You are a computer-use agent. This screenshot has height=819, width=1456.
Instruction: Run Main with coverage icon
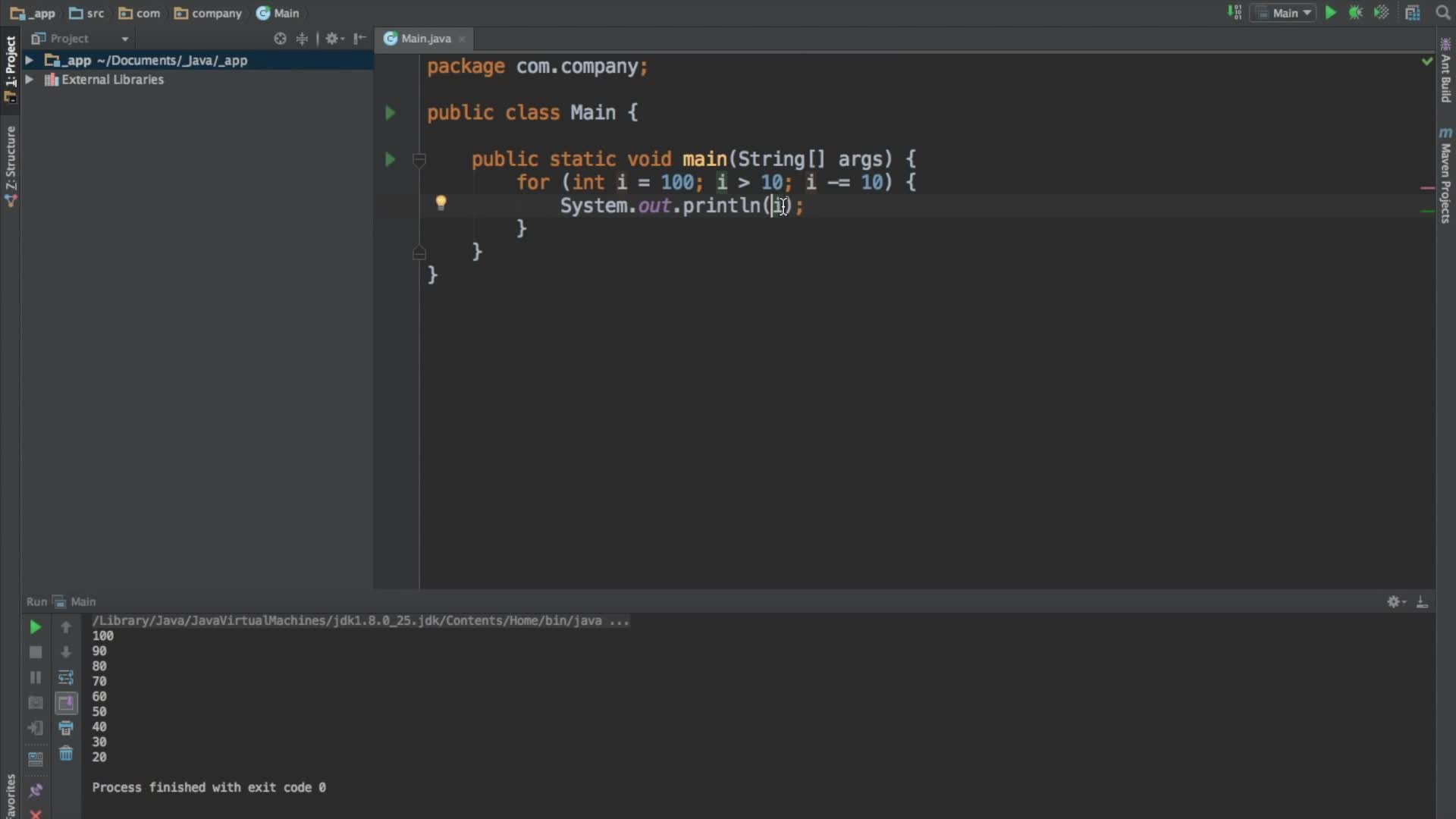(x=1382, y=13)
